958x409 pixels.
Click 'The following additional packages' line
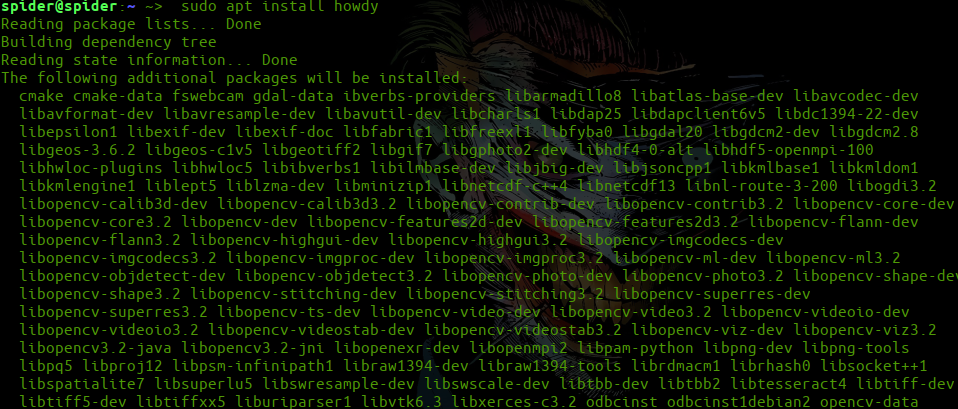click(235, 79)
